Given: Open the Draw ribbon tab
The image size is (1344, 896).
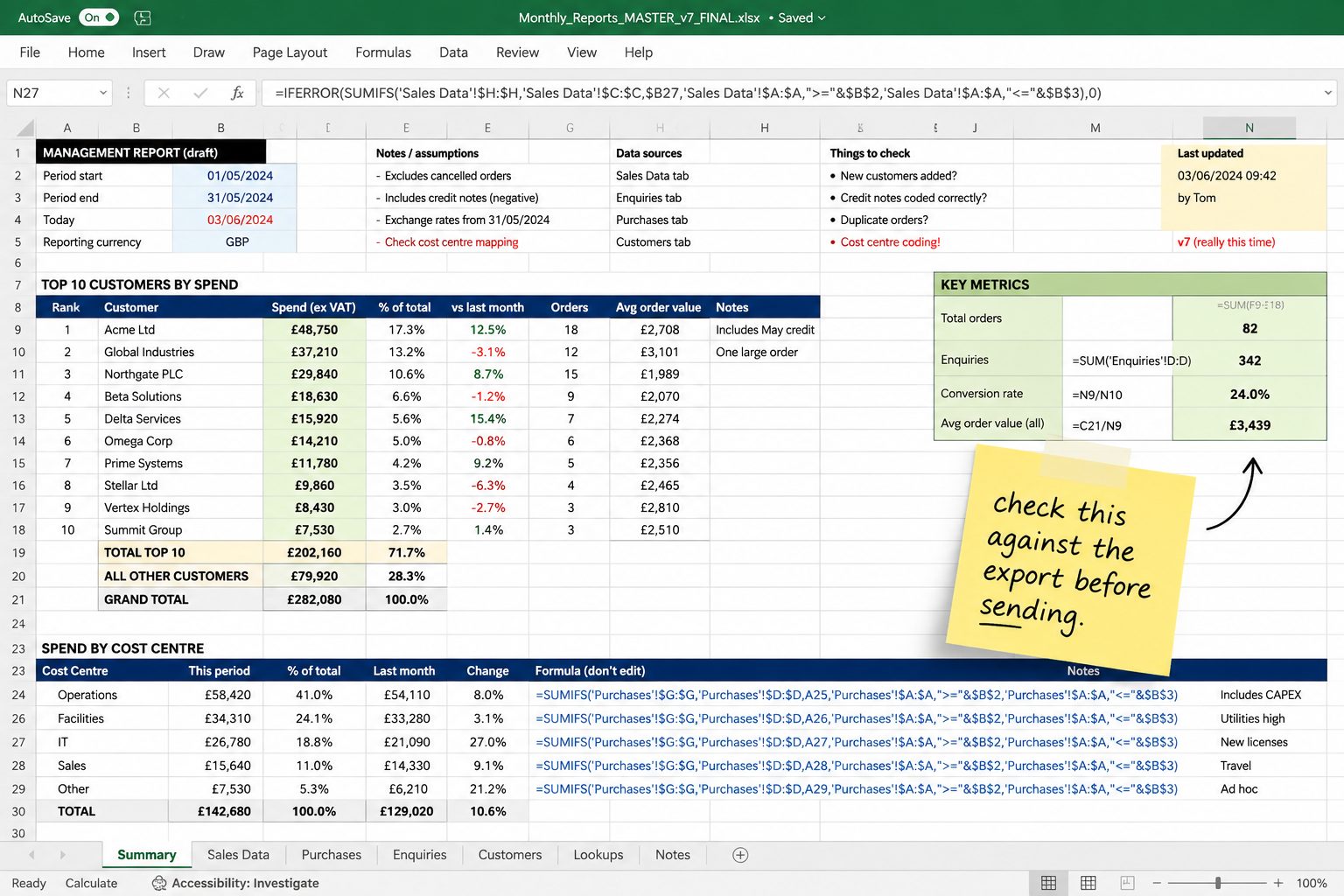Looking at the screenshot, I should coord(208,52).
